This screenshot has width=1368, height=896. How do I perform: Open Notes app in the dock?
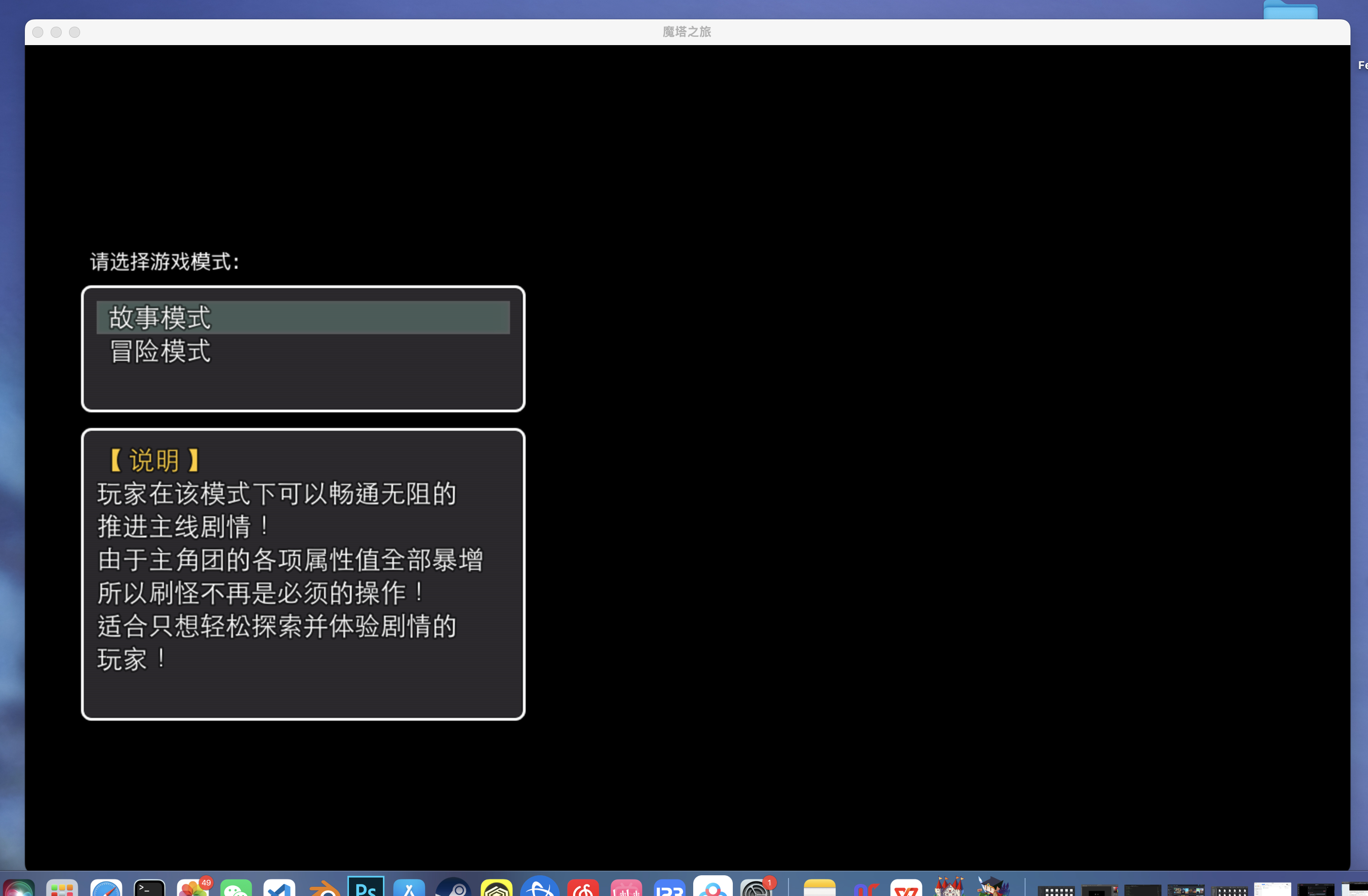pos(820,888)
